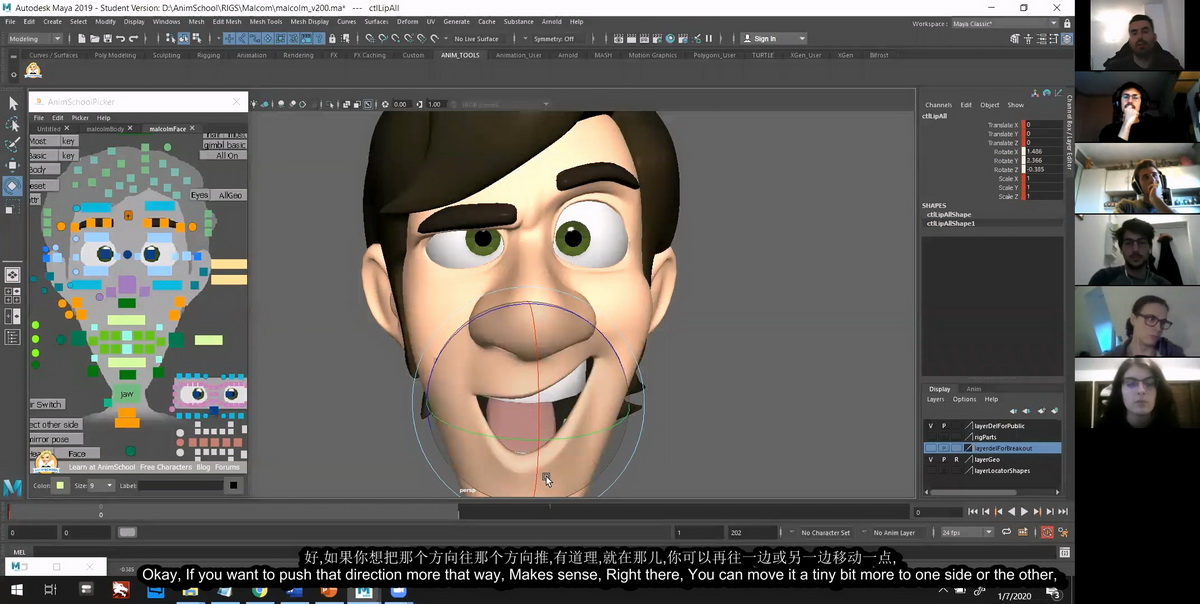Open the 24 fps frame rate dropdown
The height and width of the screenshot is (604, 1200).
(x=968, y=533)
